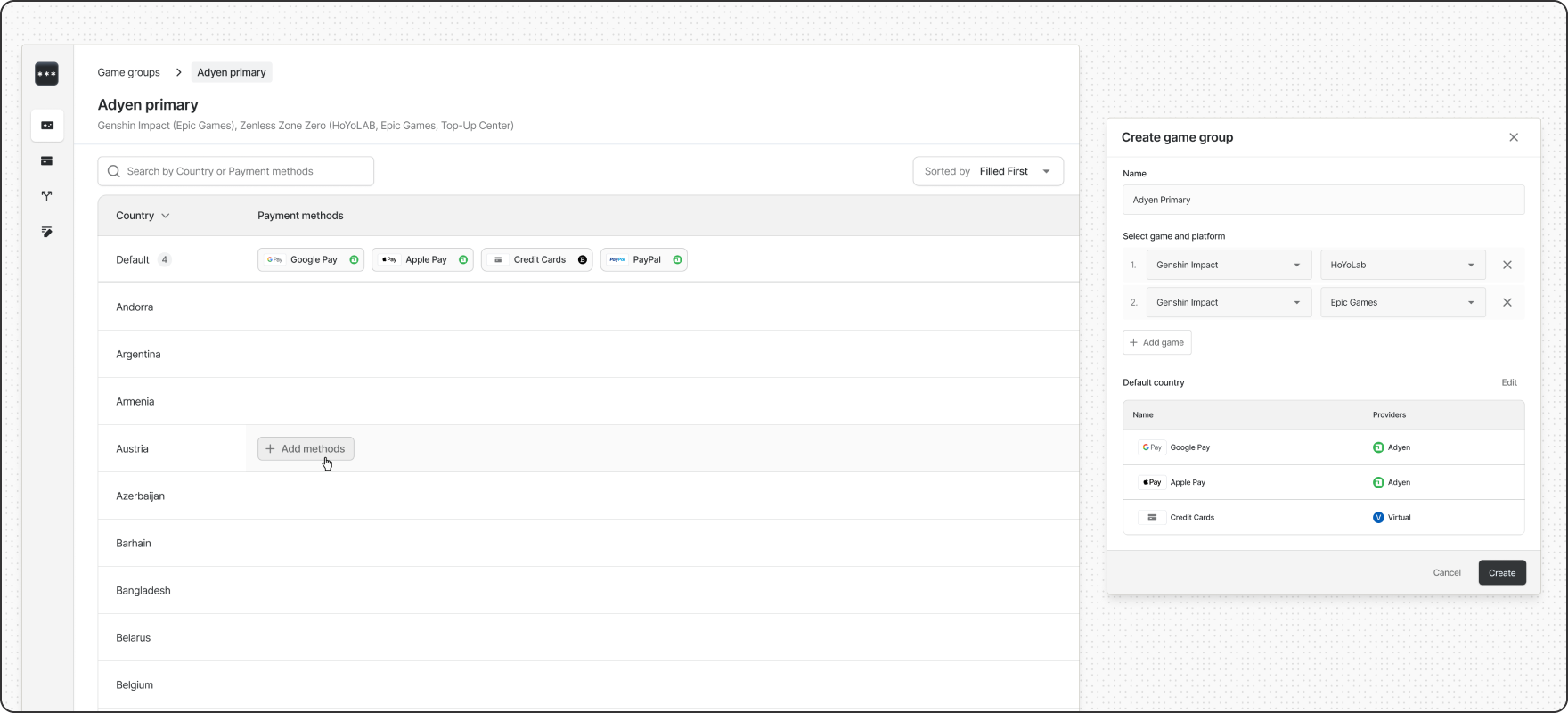Click the Google Pay chip
1568x713 pixels.
pyautogui.click(x=311, y=259)
